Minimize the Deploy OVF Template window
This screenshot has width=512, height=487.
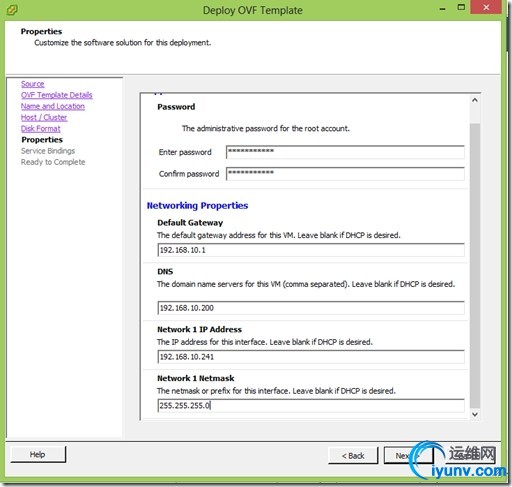[442, 9]
